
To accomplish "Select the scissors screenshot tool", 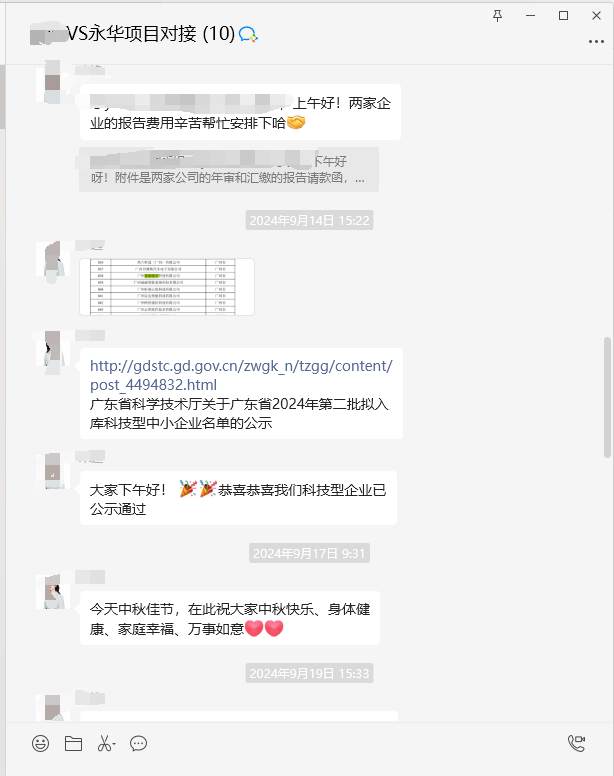I will pyautogui.click(x=106, y=743).
